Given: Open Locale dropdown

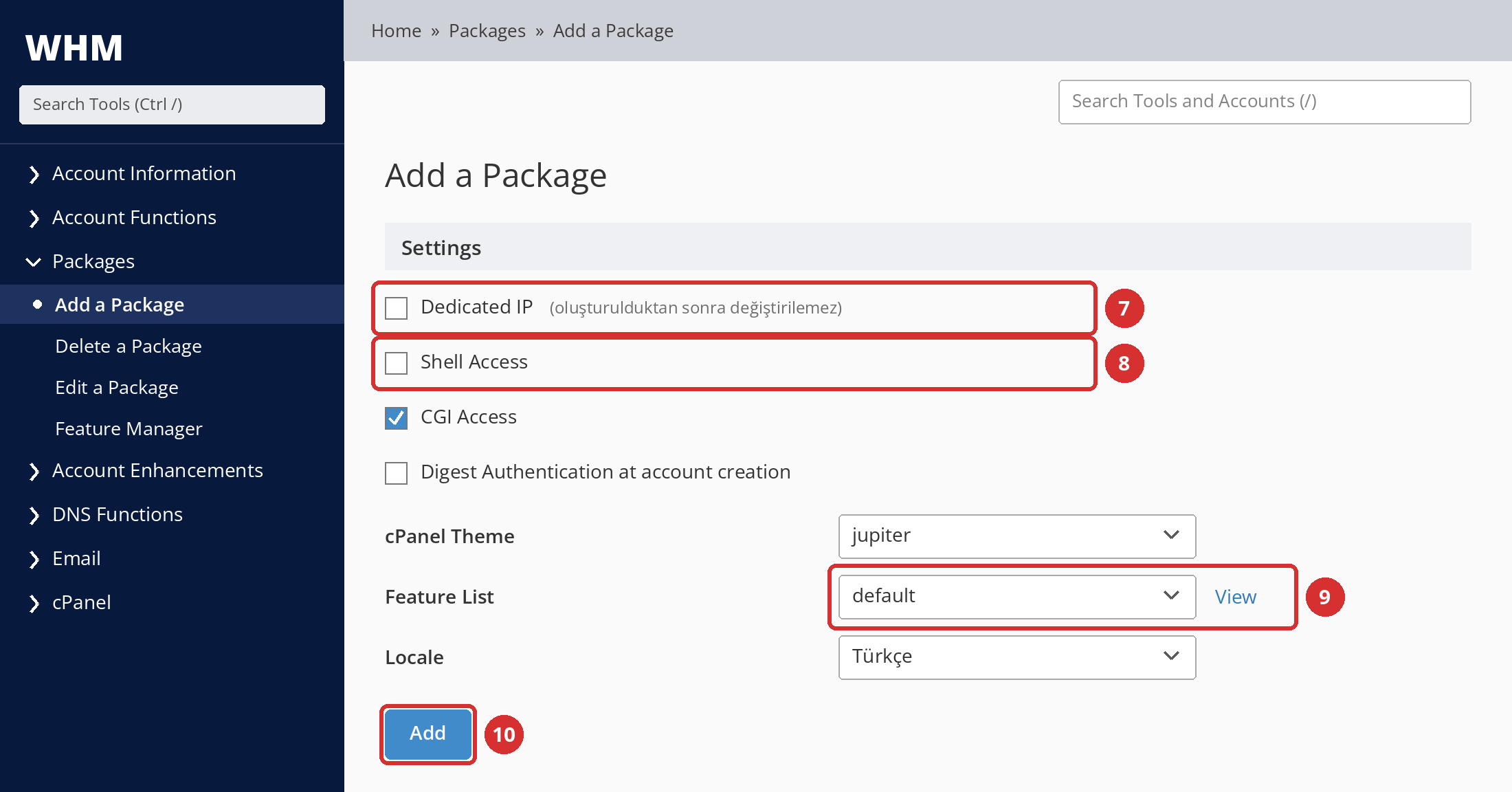Looking at the screenshot, I should coord(1017,657).
